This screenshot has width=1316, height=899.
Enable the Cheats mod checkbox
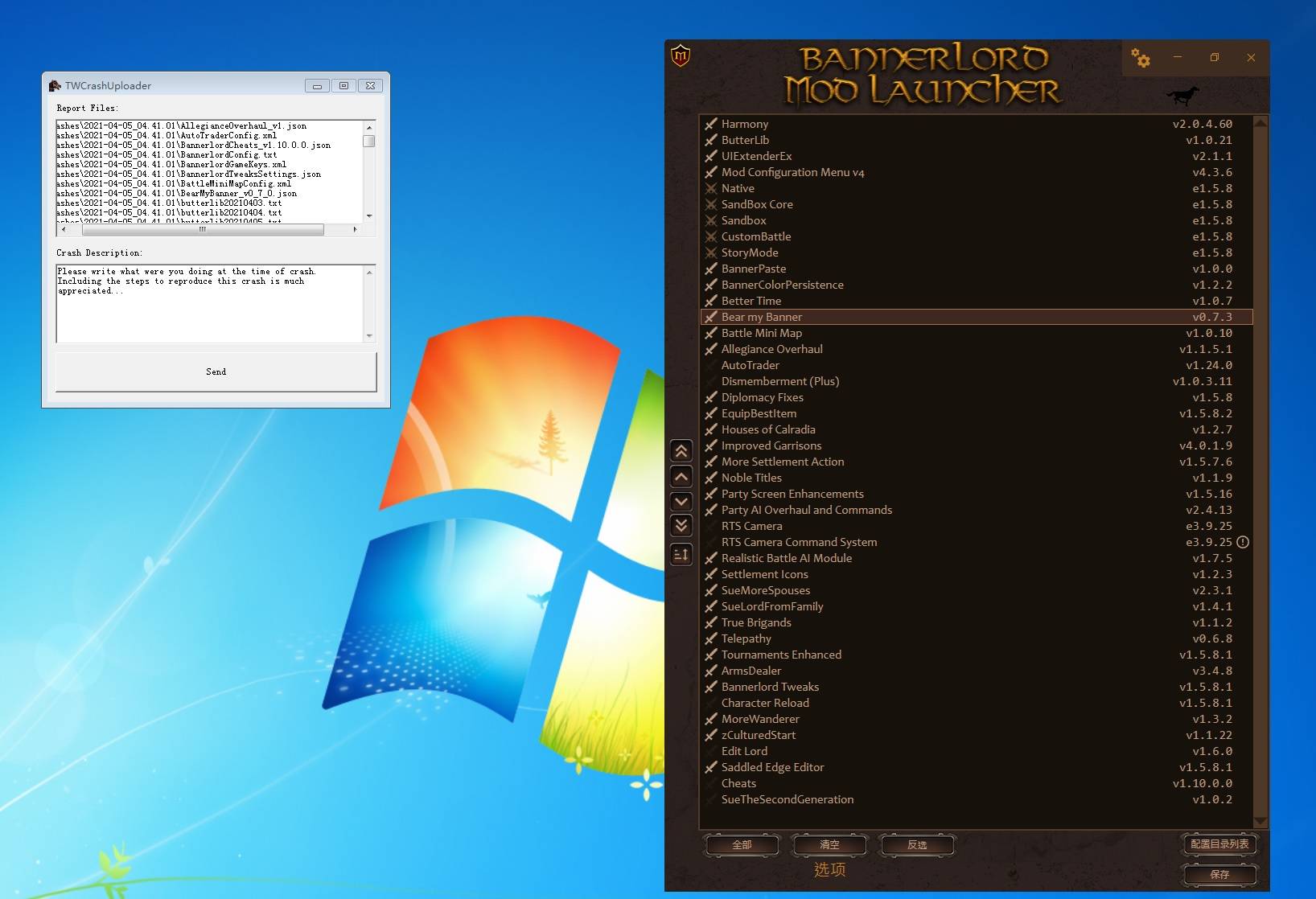711,783
